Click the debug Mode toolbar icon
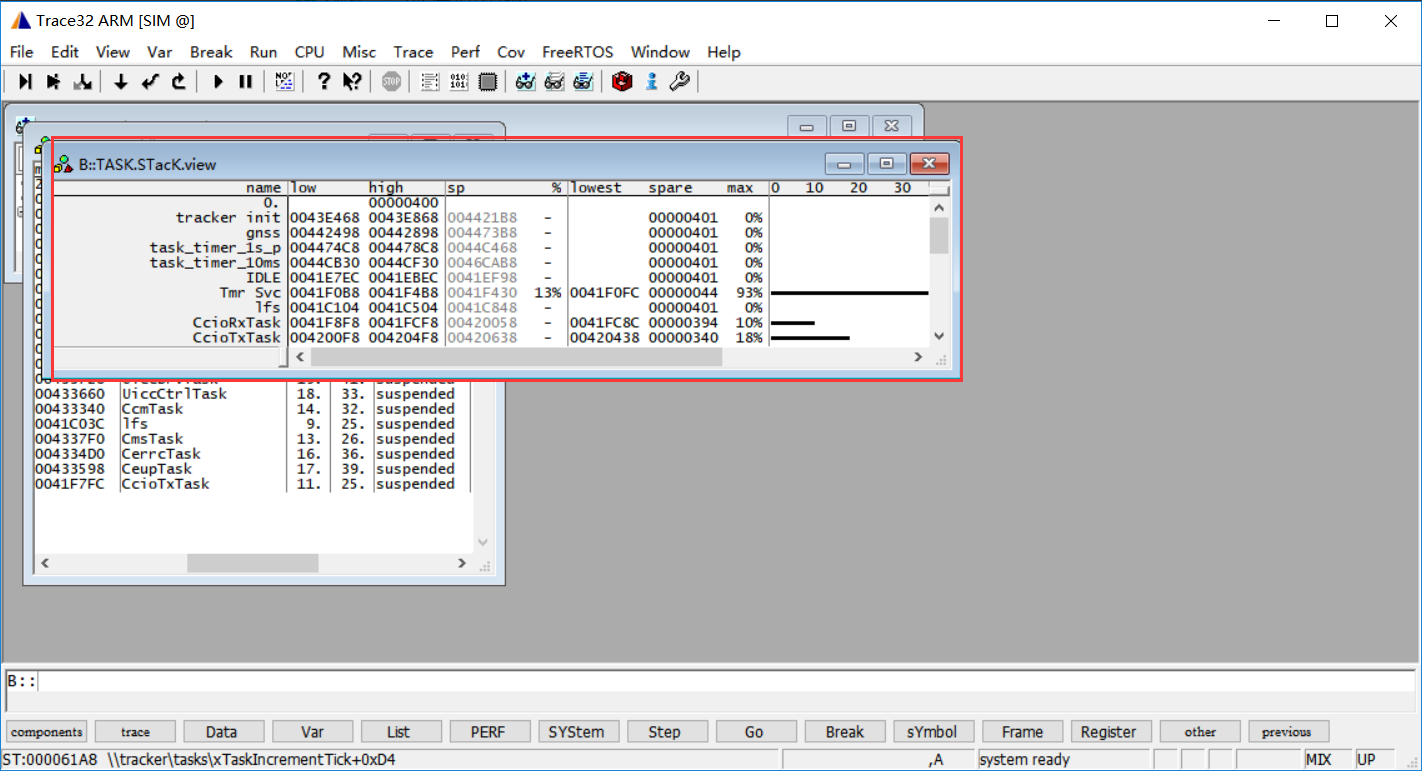The image size is (1422, 771). pyautogui.click(x=285, y=82)
